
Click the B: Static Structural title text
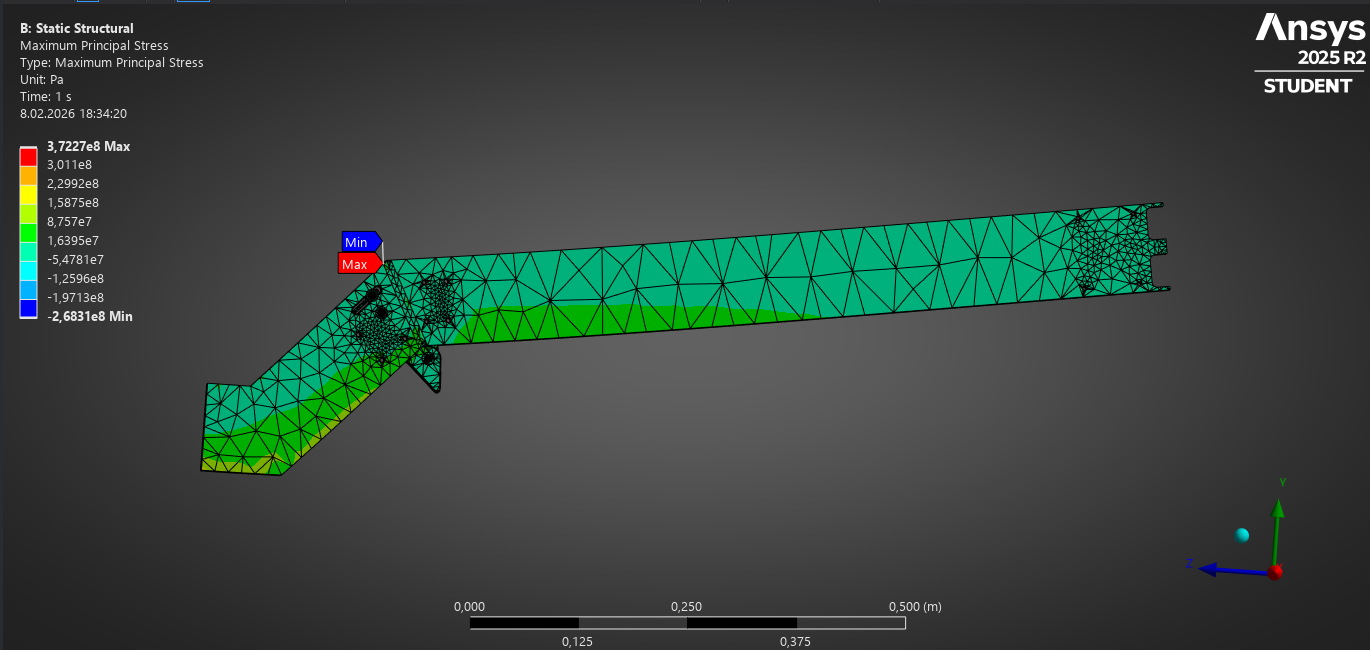click(x=77, y=28)
